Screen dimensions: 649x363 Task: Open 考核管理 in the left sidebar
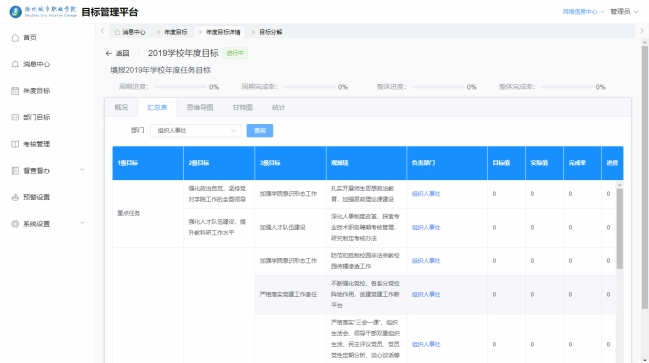[x=36, y=144]
